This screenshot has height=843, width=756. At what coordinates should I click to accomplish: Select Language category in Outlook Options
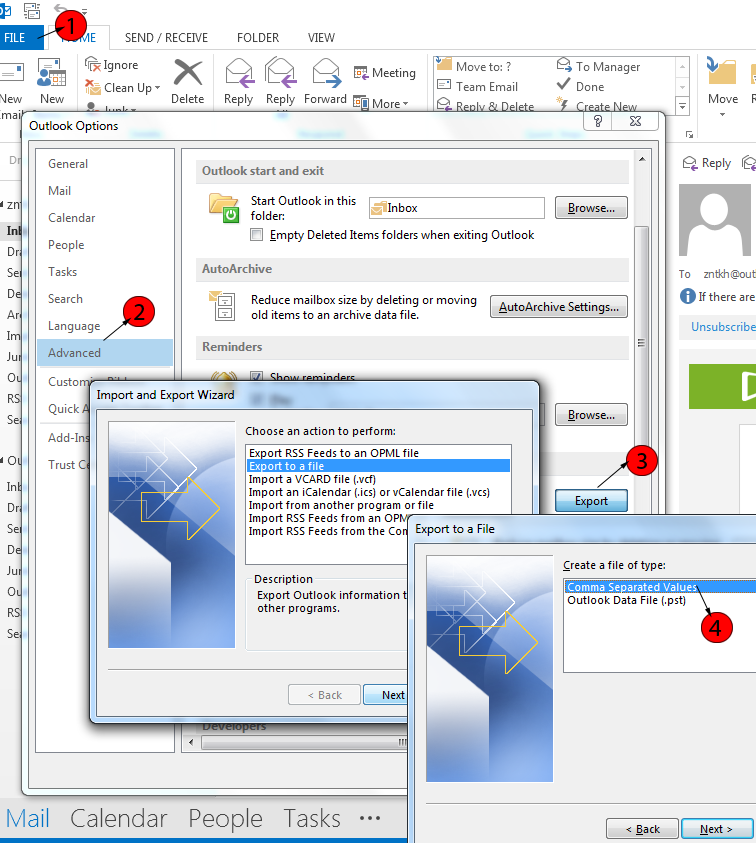74,326
